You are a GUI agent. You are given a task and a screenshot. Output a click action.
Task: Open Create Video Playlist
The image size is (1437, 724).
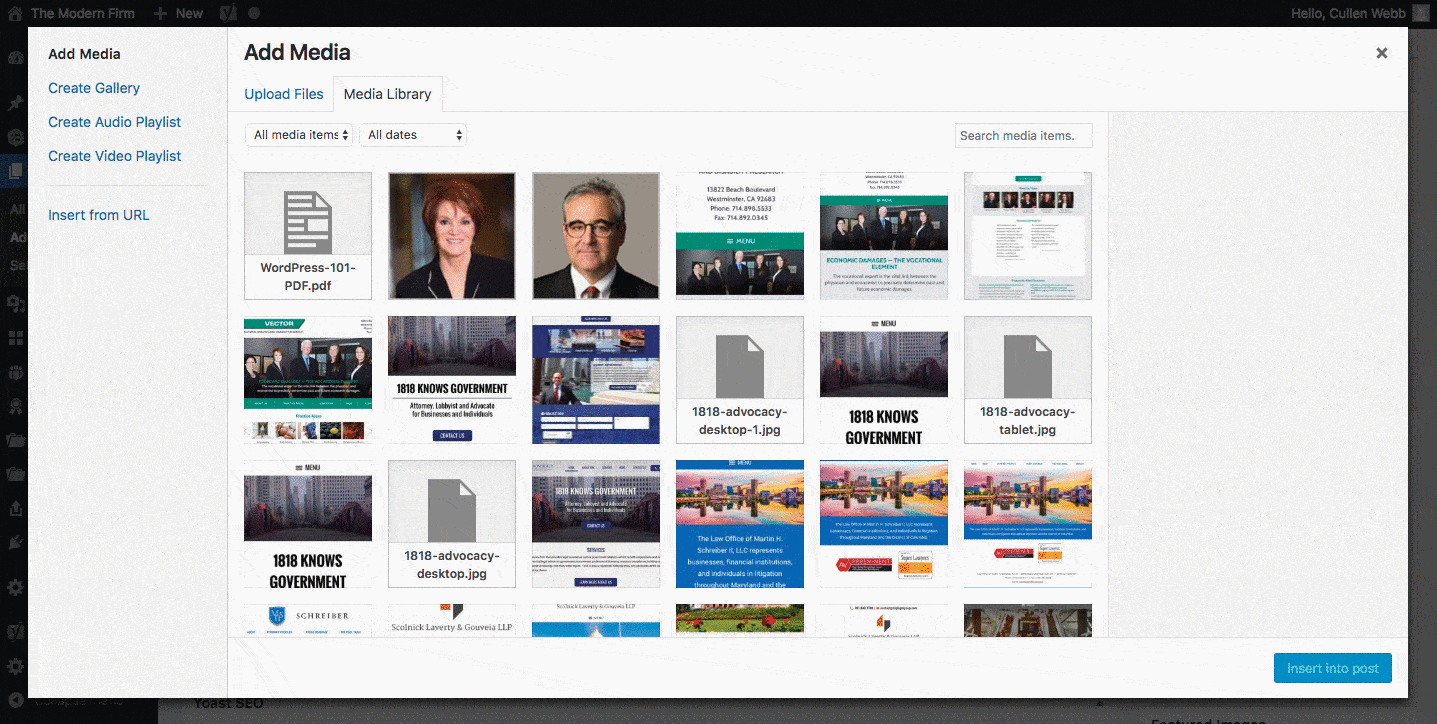(114, 155)
